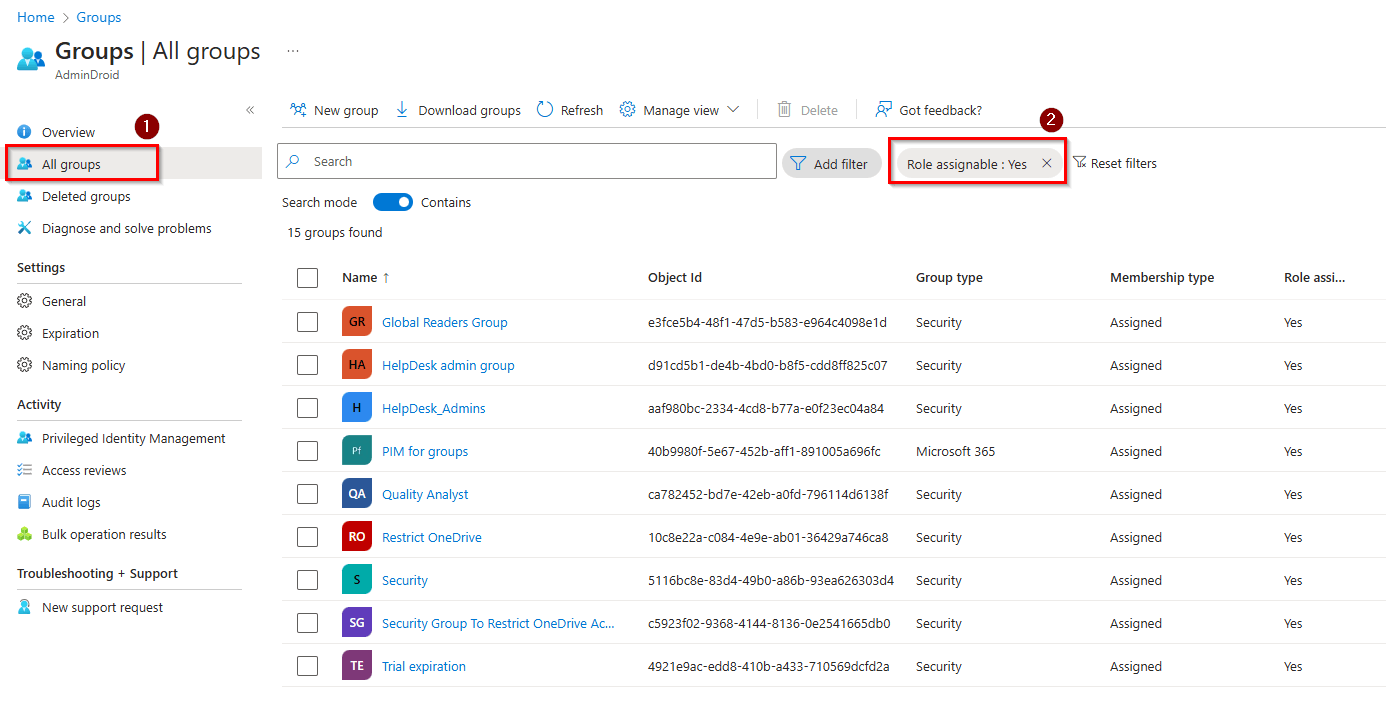
Task: Check the select-all checkbox in the table header
Action: [x=307, y=278]
